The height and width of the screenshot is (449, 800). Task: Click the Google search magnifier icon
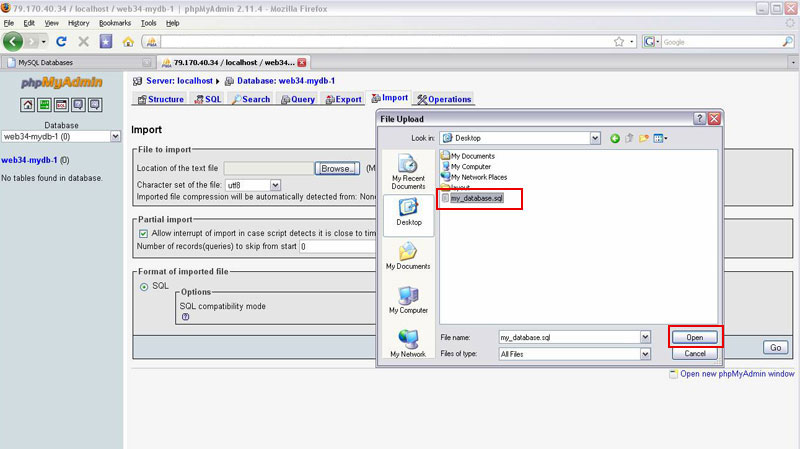point(788,42)
